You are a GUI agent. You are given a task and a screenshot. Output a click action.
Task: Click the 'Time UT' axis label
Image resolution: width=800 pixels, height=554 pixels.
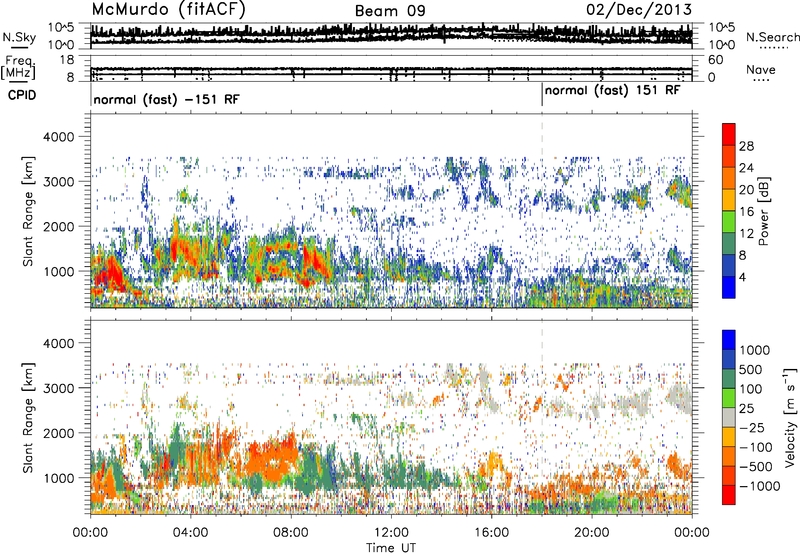pos(390,547)
